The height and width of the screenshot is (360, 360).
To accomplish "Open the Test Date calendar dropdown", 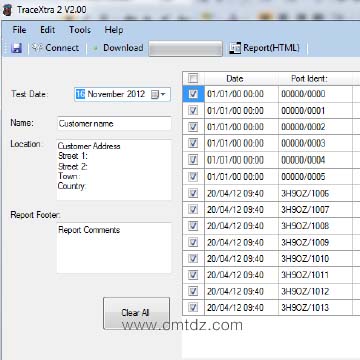I will pyautogui.click(x=158, y=95).
